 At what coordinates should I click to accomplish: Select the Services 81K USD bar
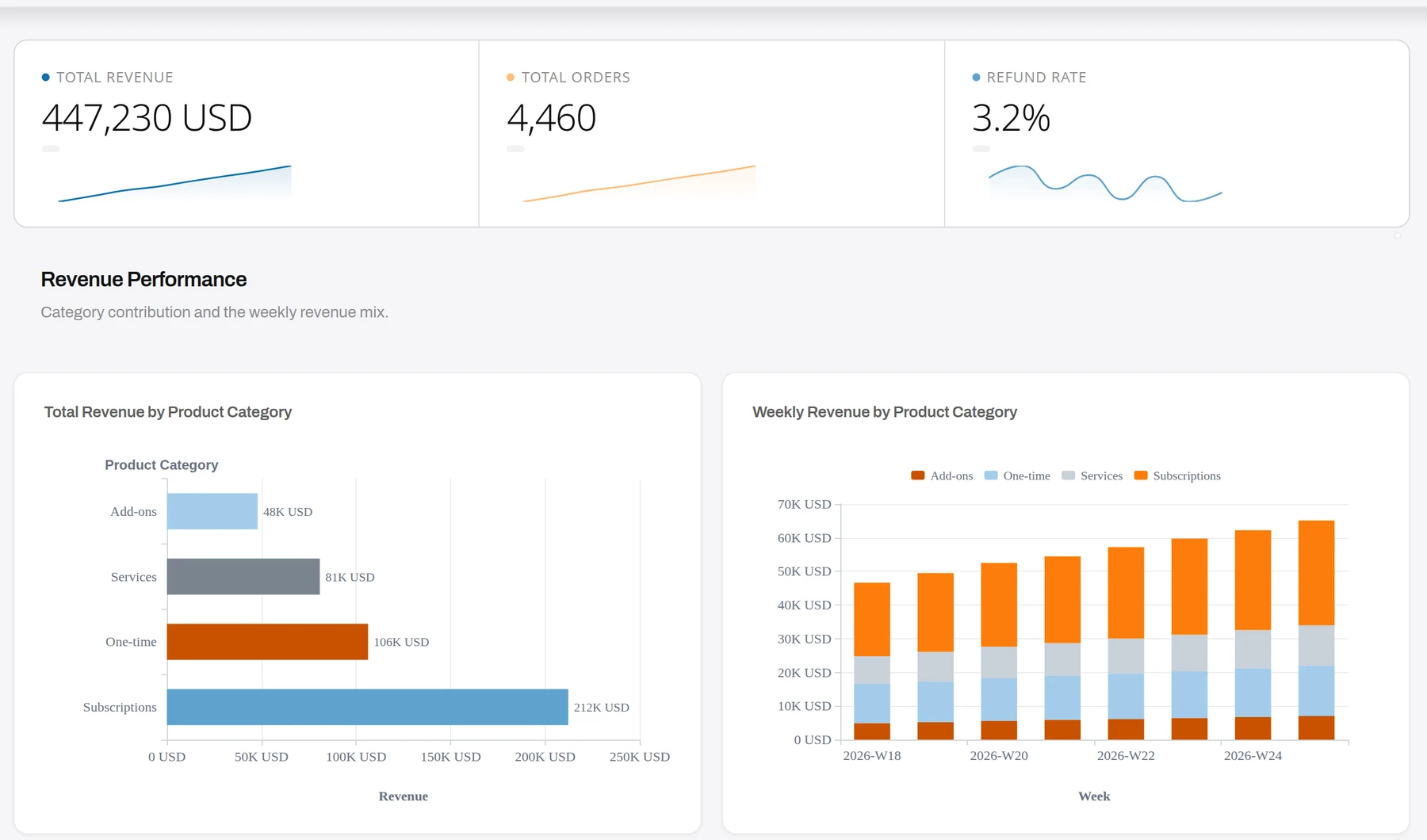point(243,576)
